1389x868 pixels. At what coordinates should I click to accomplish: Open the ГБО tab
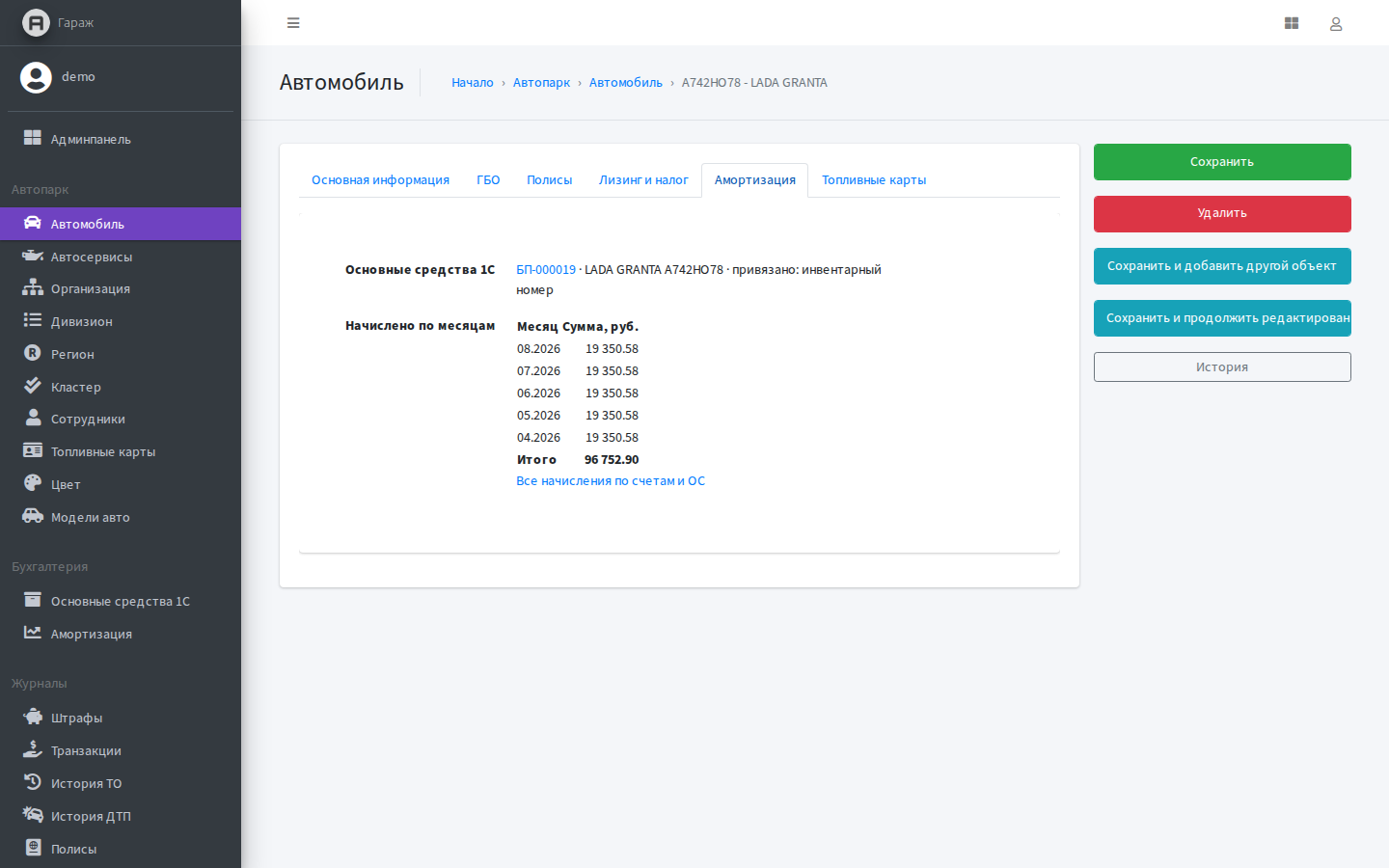click(488, 180)
